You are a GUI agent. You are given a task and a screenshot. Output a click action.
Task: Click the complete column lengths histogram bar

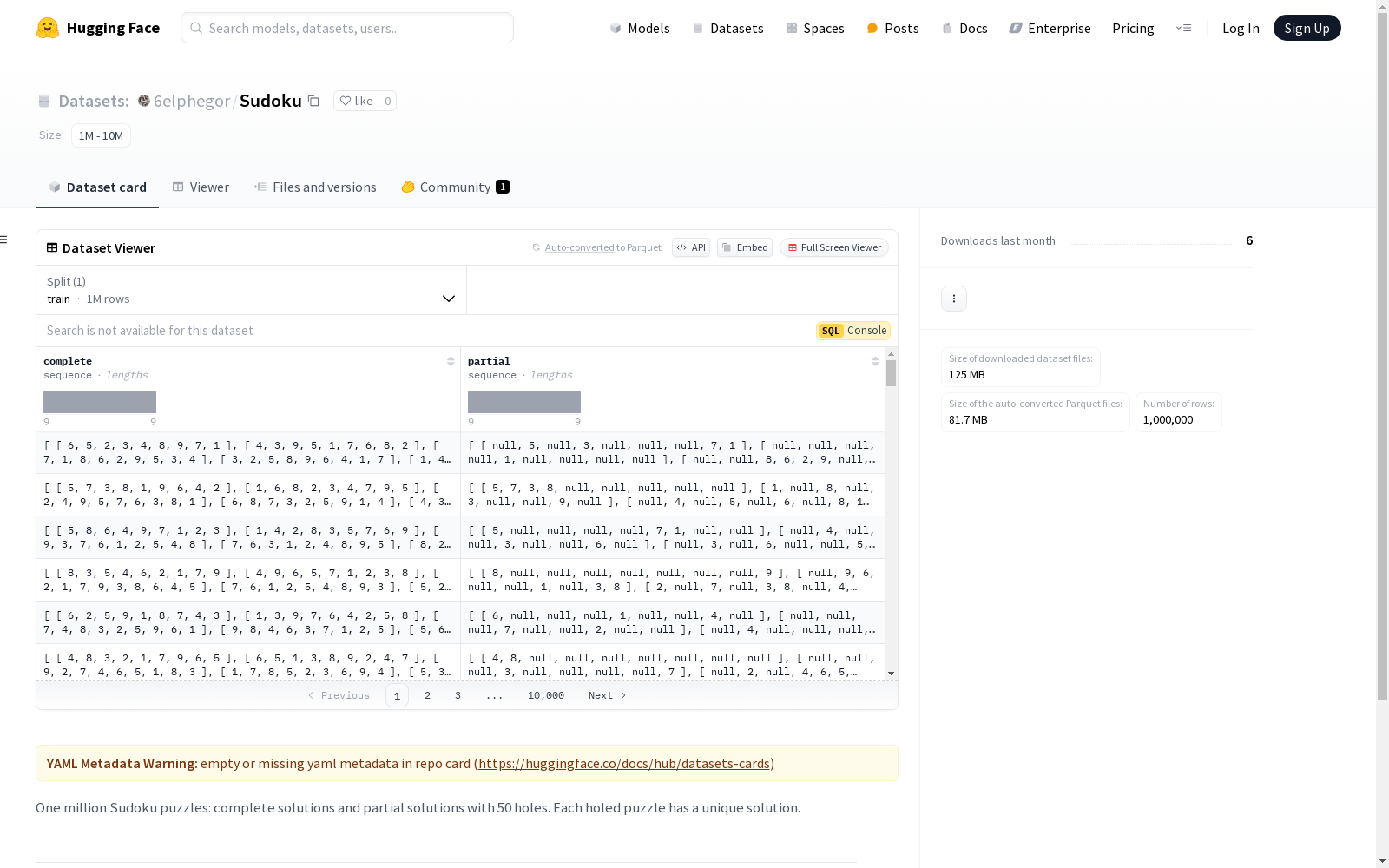(x=100, y=402)
